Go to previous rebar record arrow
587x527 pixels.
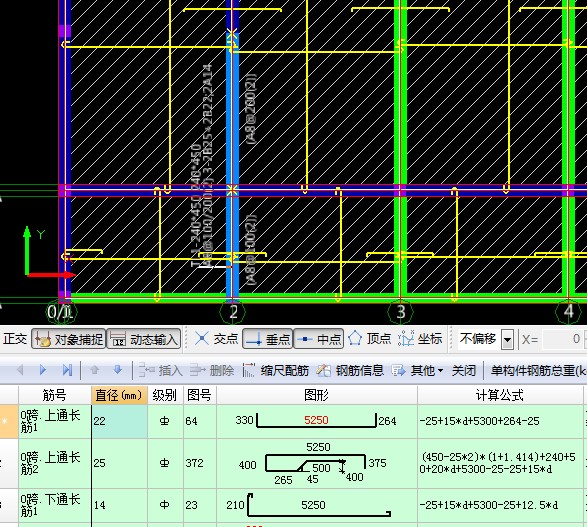(x=20, y=371)
